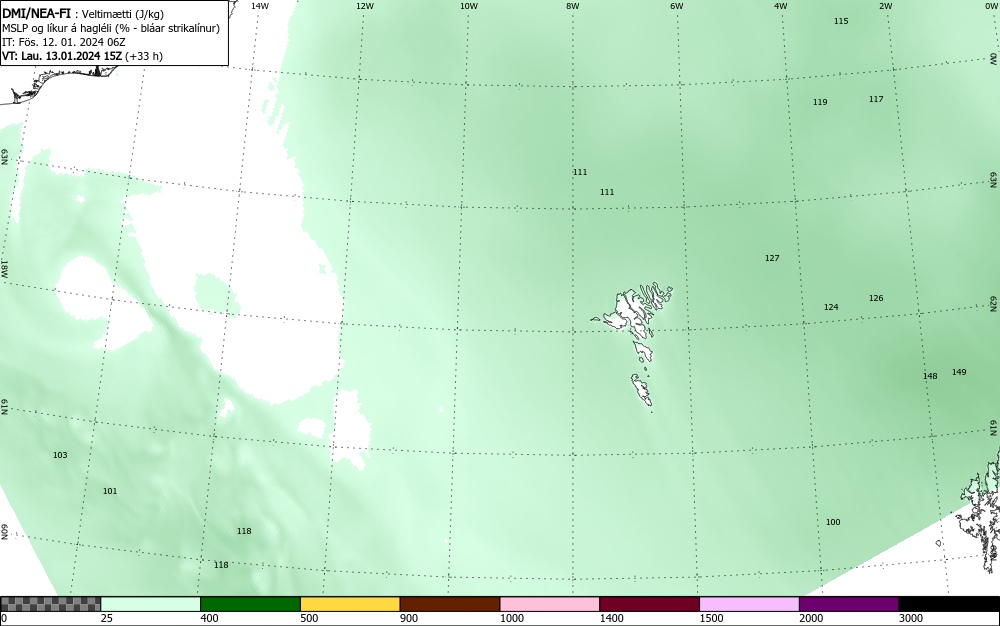Click the "DMI/NEA-FI" title text
This screenshot has width=1000, height=626.
(x=36, y=13)
